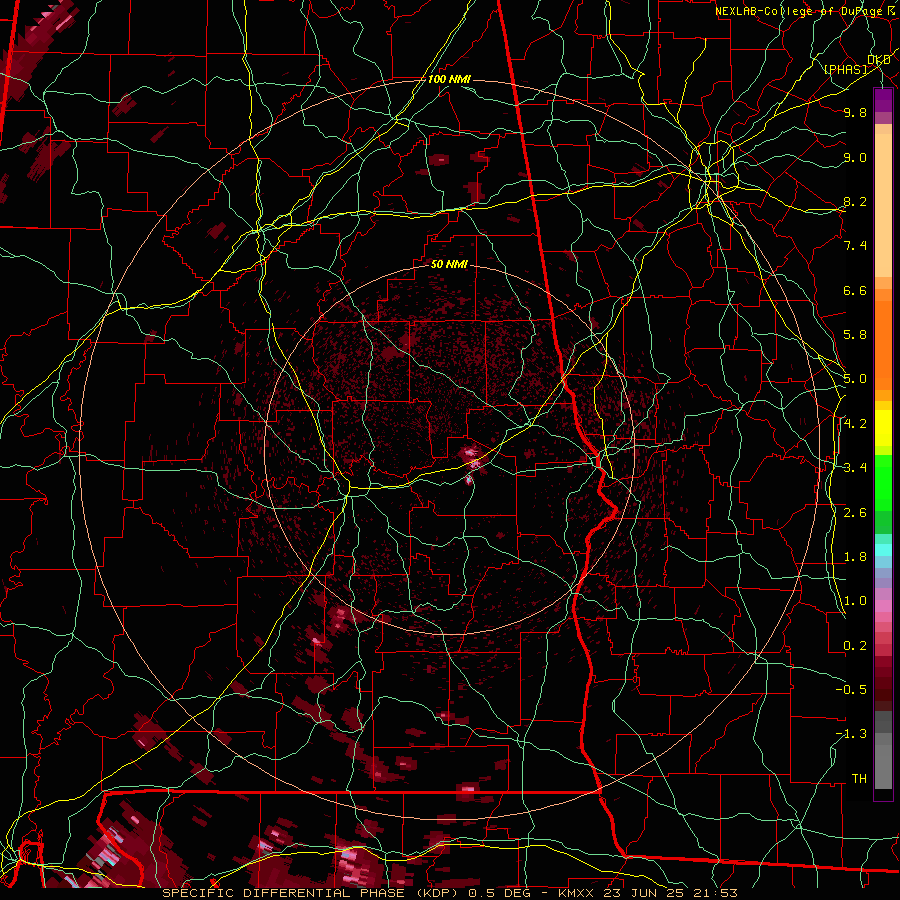Image resolution: width=900 pixels, height=900 pixels.
Task: Click the [PHAS] unit label above color bar
Action: tap(845, 70)
